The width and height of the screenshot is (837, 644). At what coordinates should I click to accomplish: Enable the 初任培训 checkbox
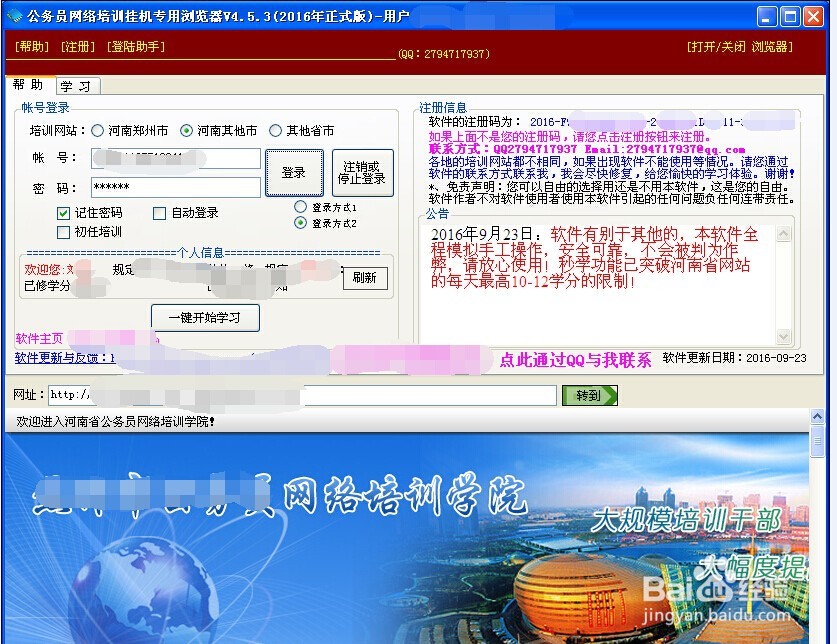(x=63, y=232)
